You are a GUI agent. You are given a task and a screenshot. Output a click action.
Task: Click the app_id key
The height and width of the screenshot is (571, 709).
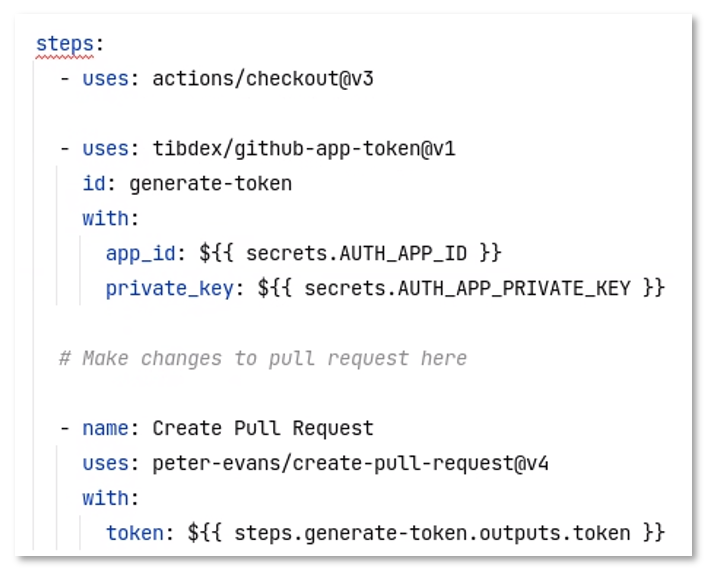pos(138,254)
